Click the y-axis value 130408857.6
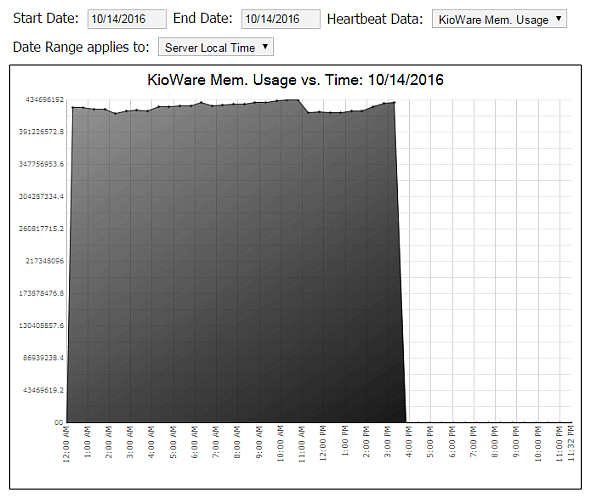The image size is (591, 498). click(41, 325)
